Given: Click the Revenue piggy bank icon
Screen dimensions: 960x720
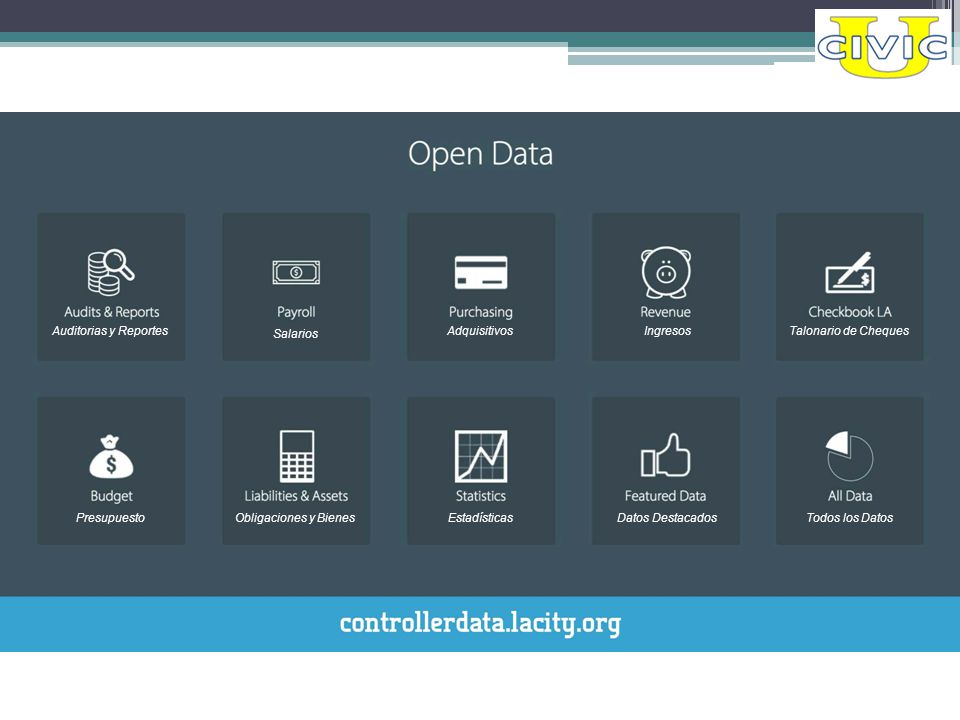Looking at the screenshot, I should tap(666, 272).
